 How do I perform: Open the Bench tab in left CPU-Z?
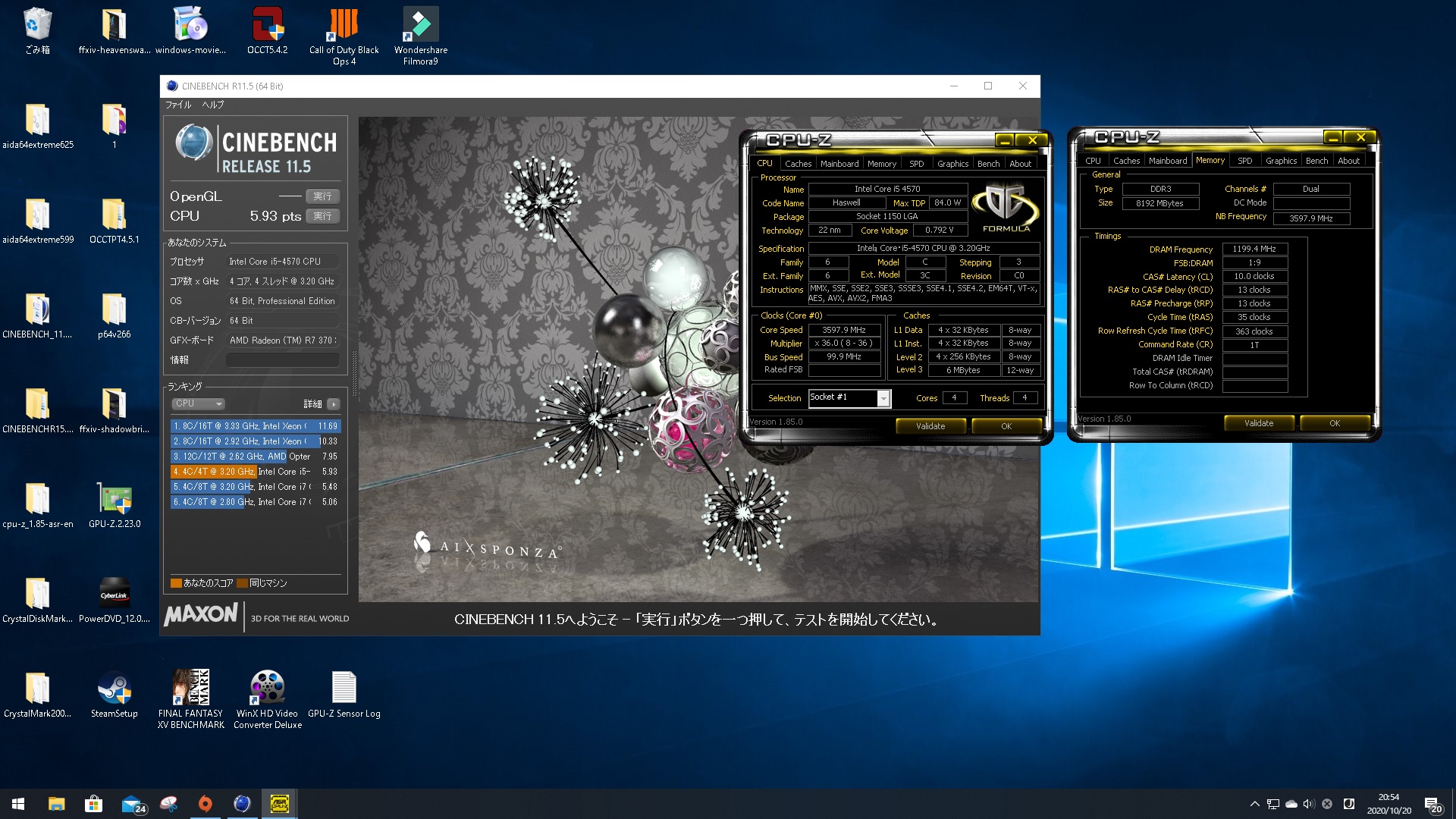988,164
